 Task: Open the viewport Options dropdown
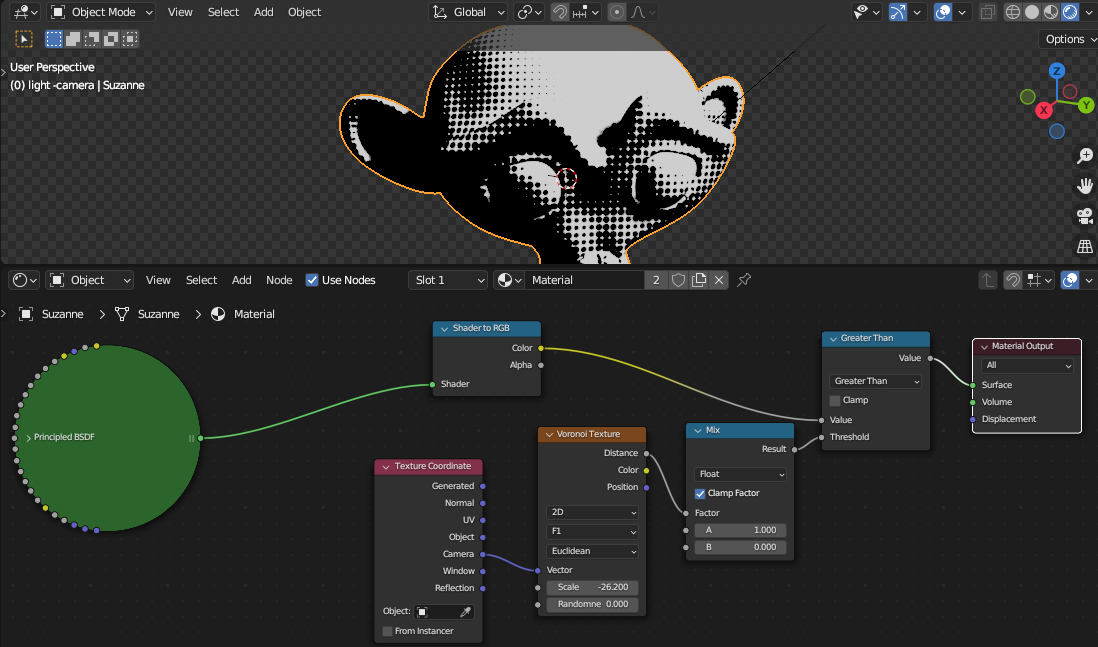point(1069,39)
